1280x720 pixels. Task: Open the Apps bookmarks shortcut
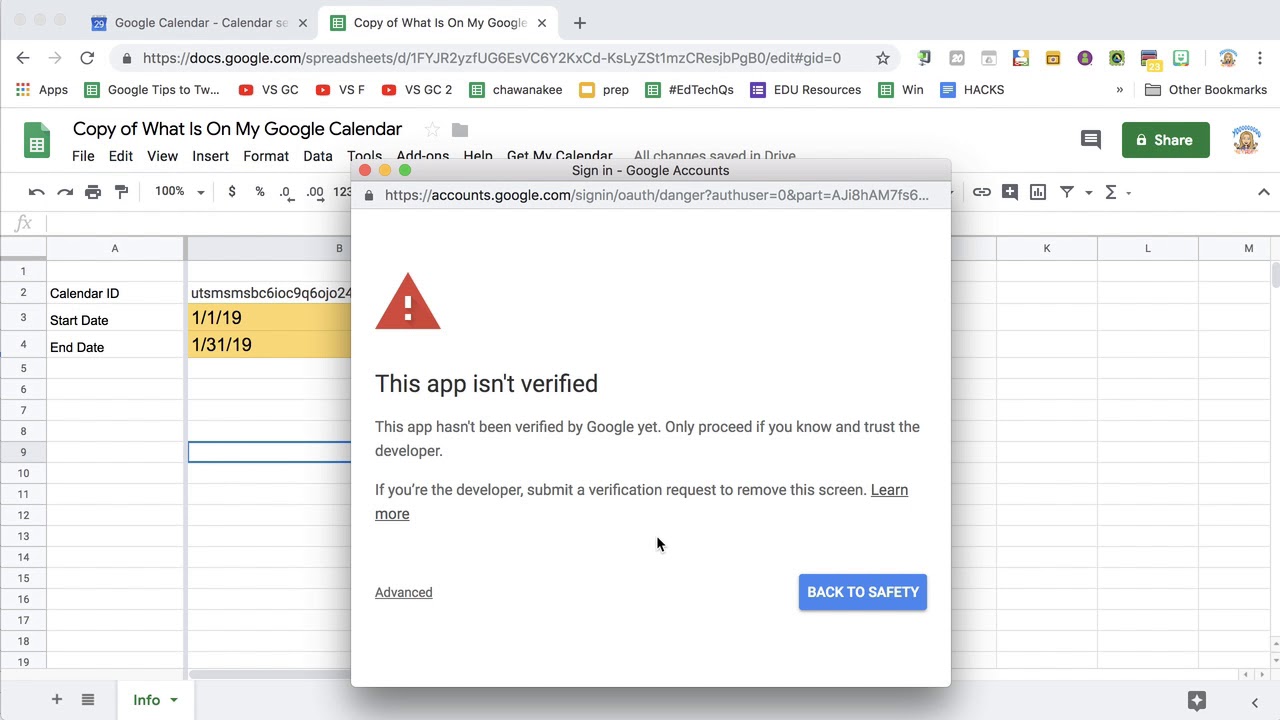tap(42, 89)
